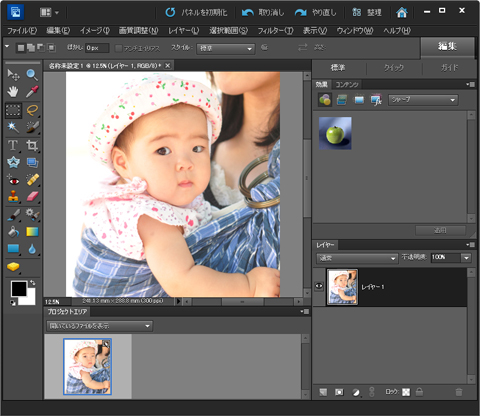
Task: Show Layer Styles category in effects panel
Action: 342,100
